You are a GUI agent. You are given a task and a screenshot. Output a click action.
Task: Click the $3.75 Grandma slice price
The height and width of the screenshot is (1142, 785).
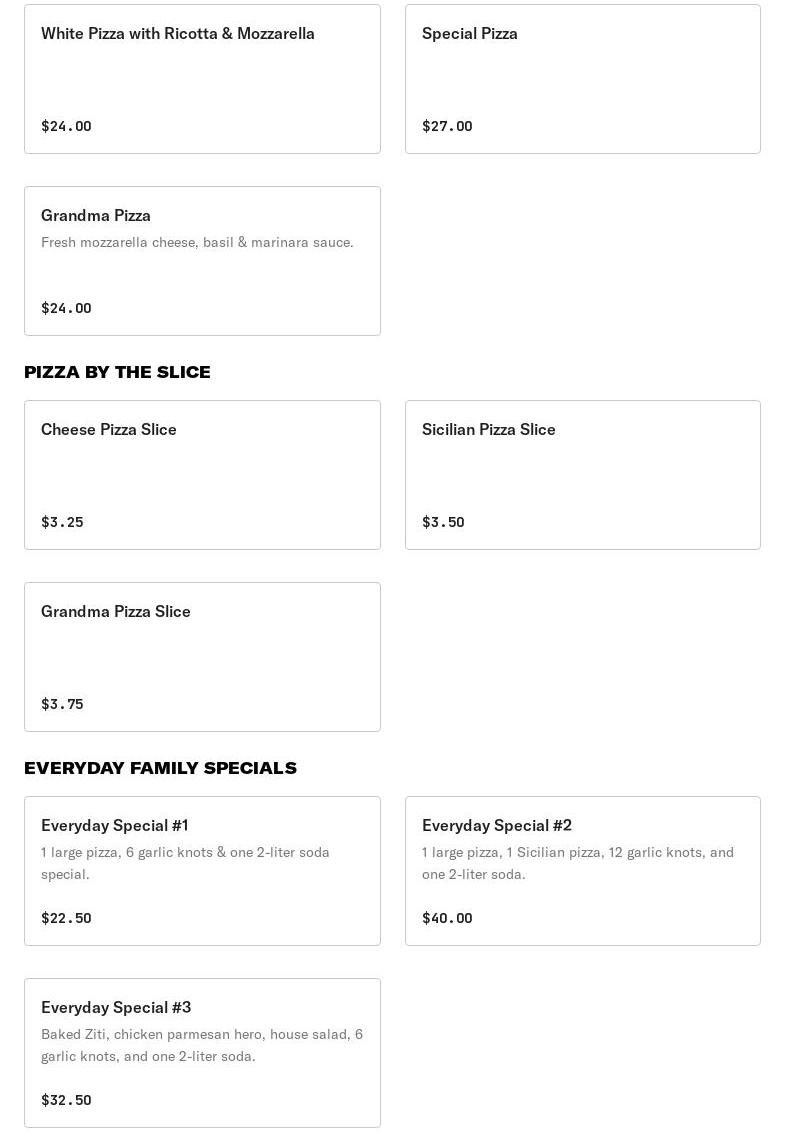(62, 704)
